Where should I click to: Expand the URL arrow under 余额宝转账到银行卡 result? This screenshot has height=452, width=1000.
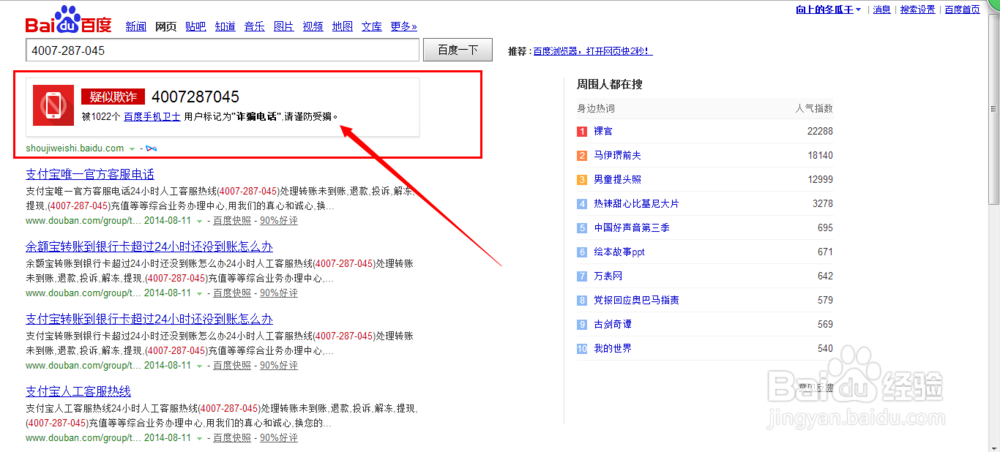pyautogui.click(x=200, y=293)
